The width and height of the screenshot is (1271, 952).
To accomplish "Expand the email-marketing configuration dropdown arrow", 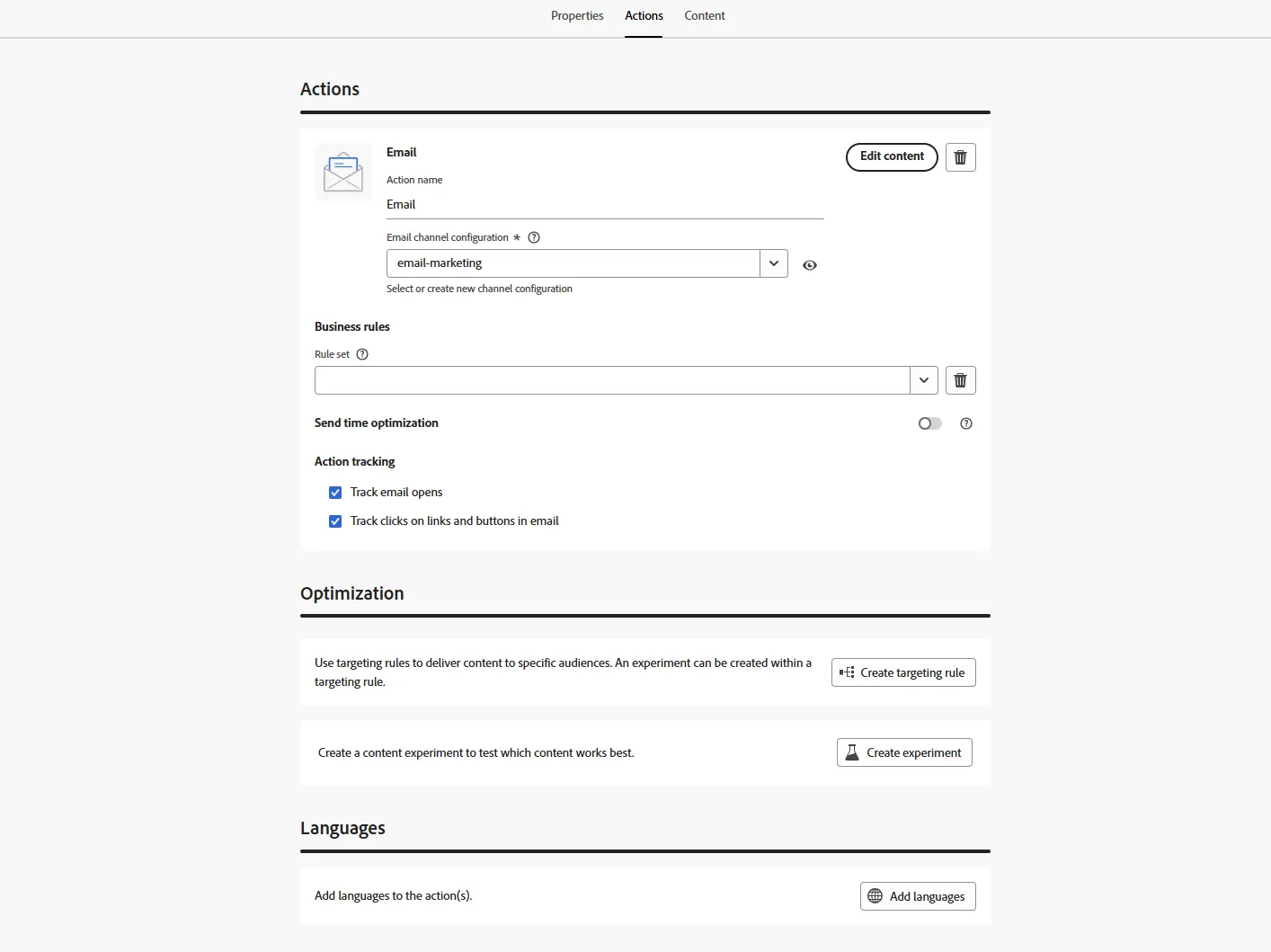I will (x=774, y=263).
